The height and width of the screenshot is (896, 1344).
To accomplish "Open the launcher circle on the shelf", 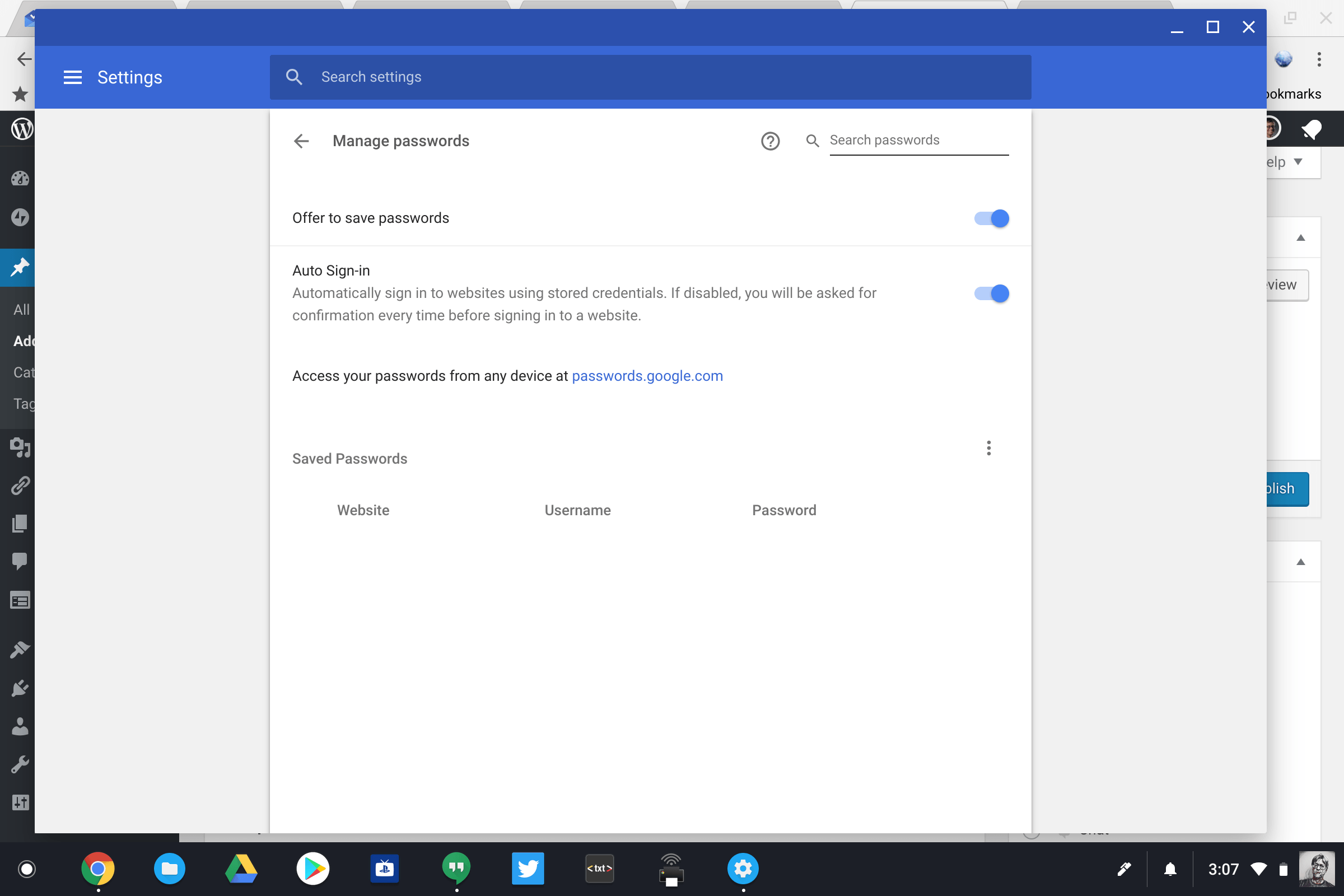I will coord(27,869).
